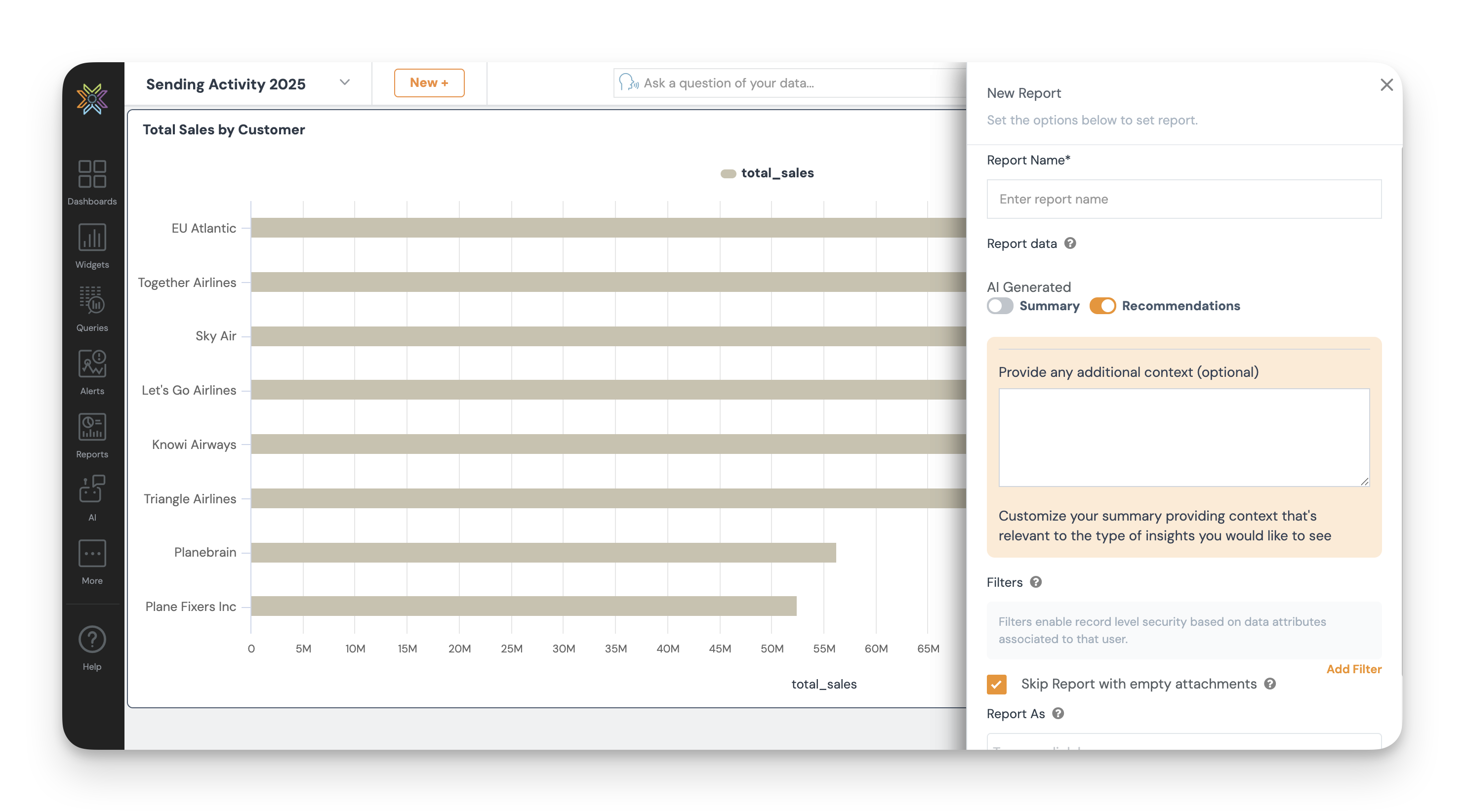Expand the Sending Activity 2025 dashboard dropdown
Image resolution: width=1465 pixels, height=812 pixels.
click(x=344, y=83)
